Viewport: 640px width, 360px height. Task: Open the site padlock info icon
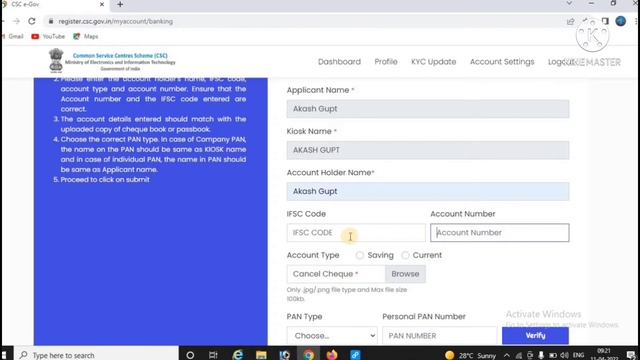point(51,21)
